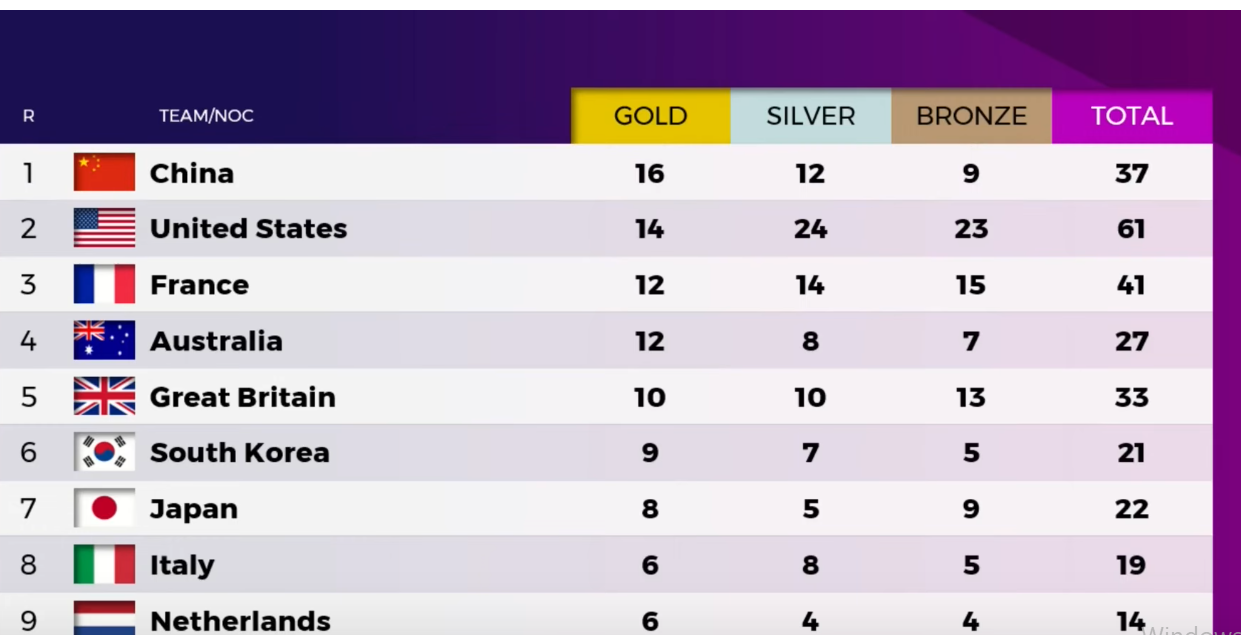
Task: Select the SILVER column header
Action: click(811, 116)
